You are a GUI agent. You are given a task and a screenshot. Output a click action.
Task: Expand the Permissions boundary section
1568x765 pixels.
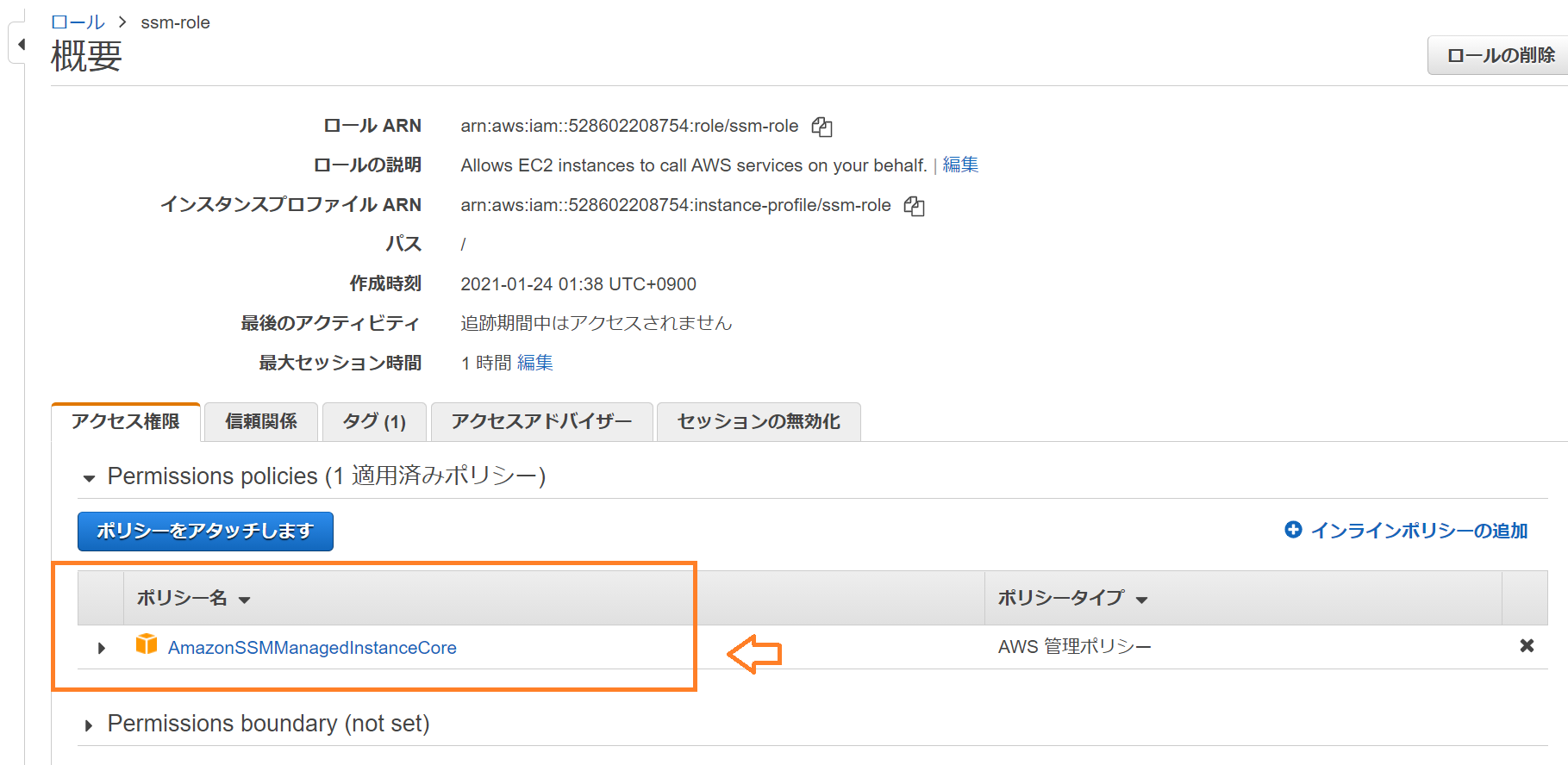[x=89, y=725]
